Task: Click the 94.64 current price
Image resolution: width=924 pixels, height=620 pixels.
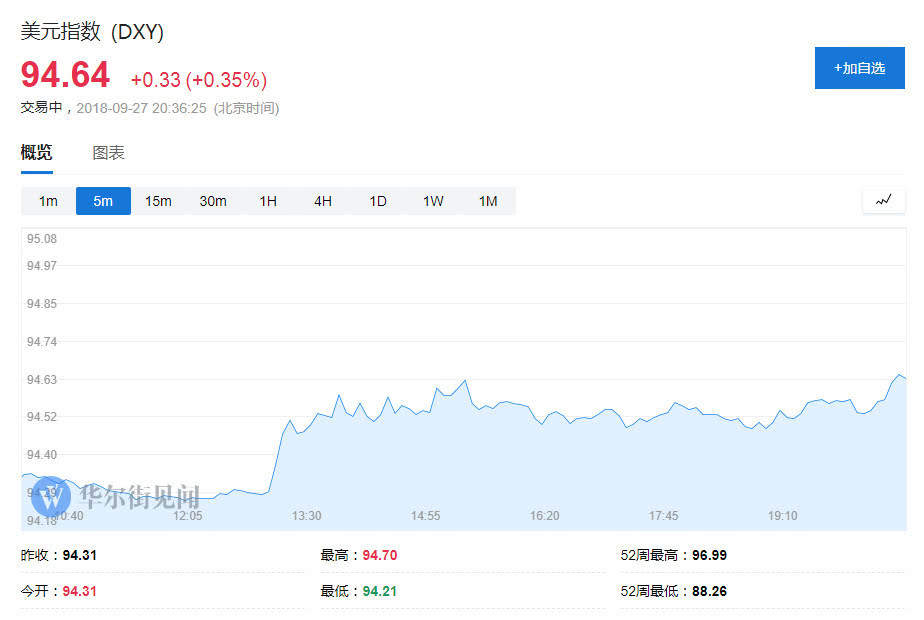Action: click(66, 76)
